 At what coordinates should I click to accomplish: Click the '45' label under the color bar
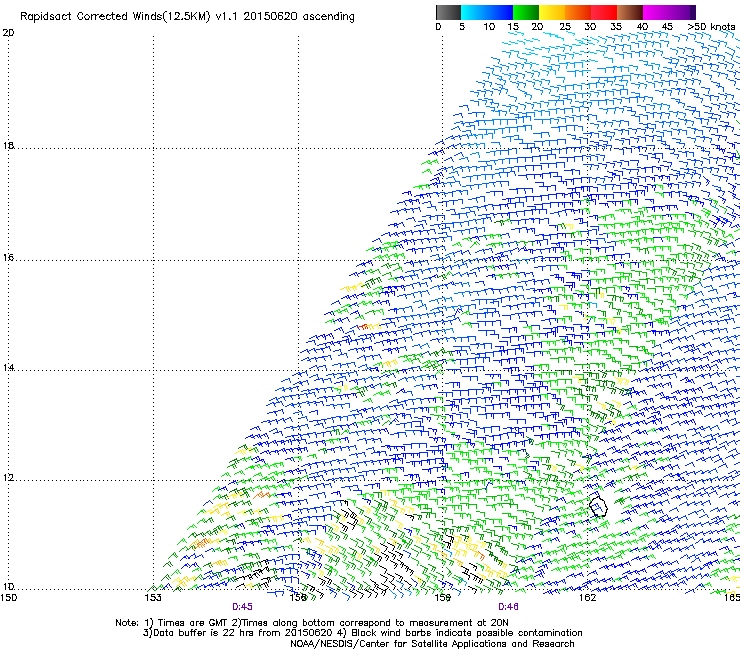click(667, 27)
